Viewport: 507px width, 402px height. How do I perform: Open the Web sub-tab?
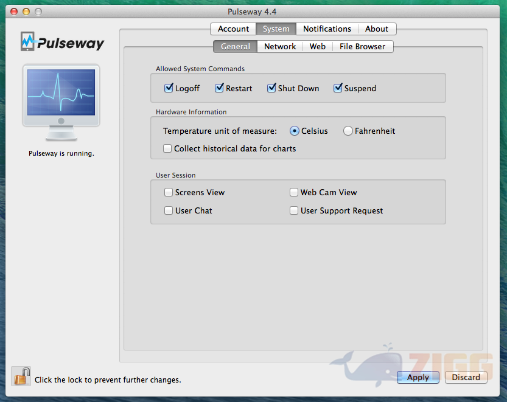click(317, 46)
